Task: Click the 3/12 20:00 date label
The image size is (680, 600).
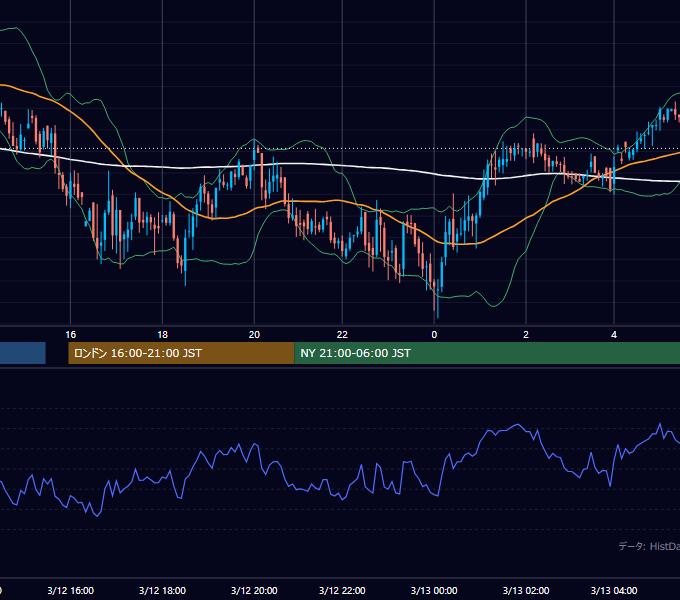Action: pyautogui.click(x=254, y=590)
